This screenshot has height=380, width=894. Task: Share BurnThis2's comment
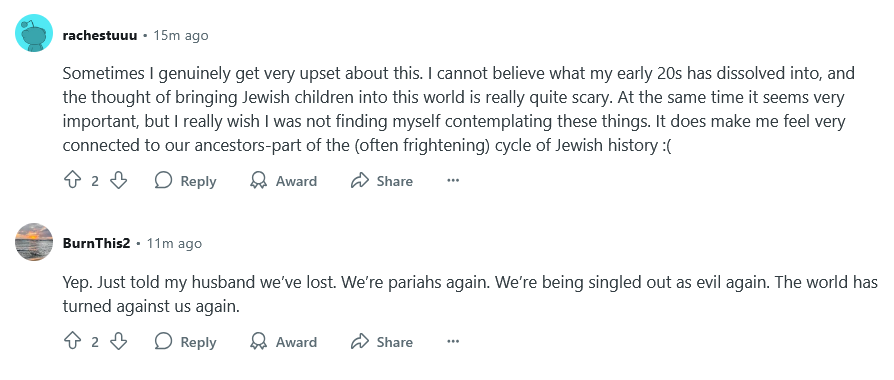point(382,342)
